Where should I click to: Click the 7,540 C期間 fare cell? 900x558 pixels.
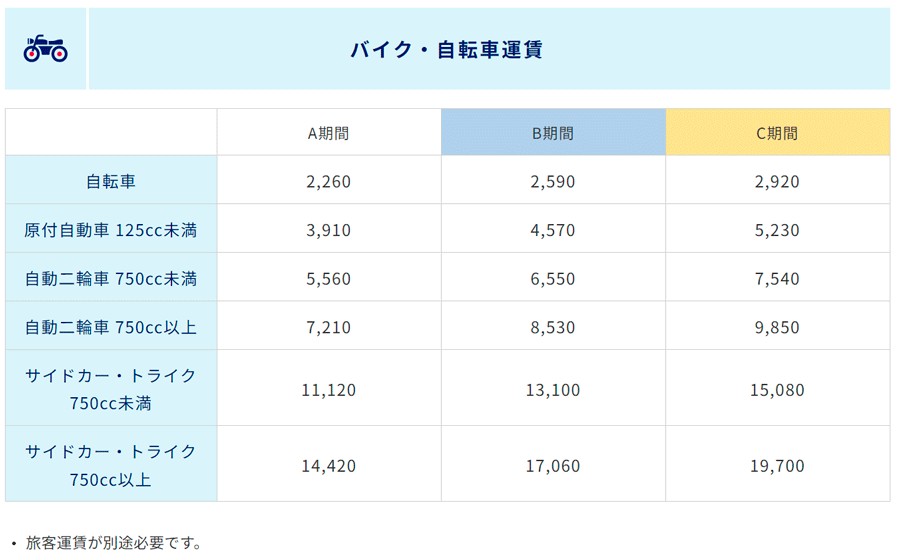coord(778,278)
